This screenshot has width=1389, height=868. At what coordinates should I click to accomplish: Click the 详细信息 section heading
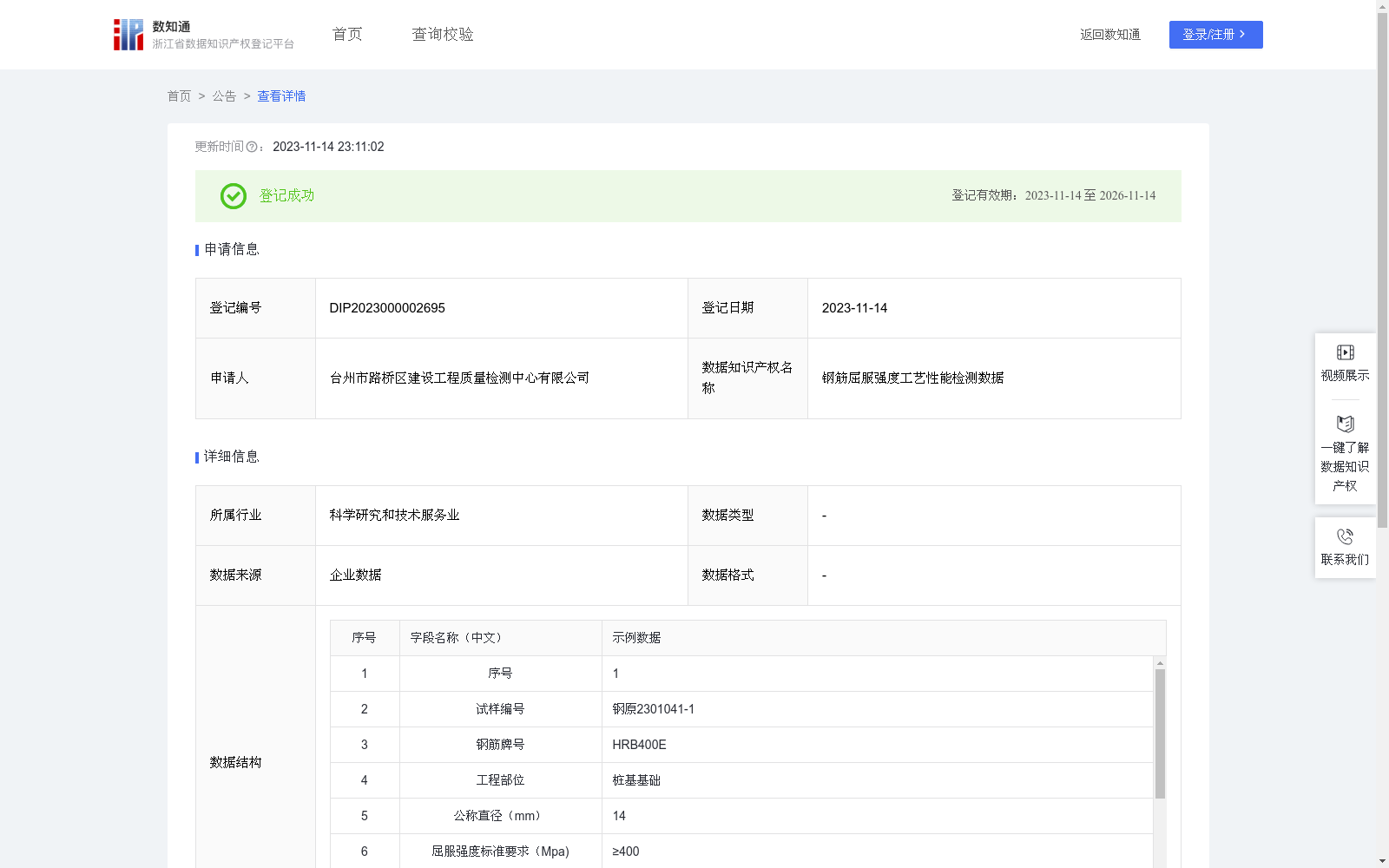[231, 457]
